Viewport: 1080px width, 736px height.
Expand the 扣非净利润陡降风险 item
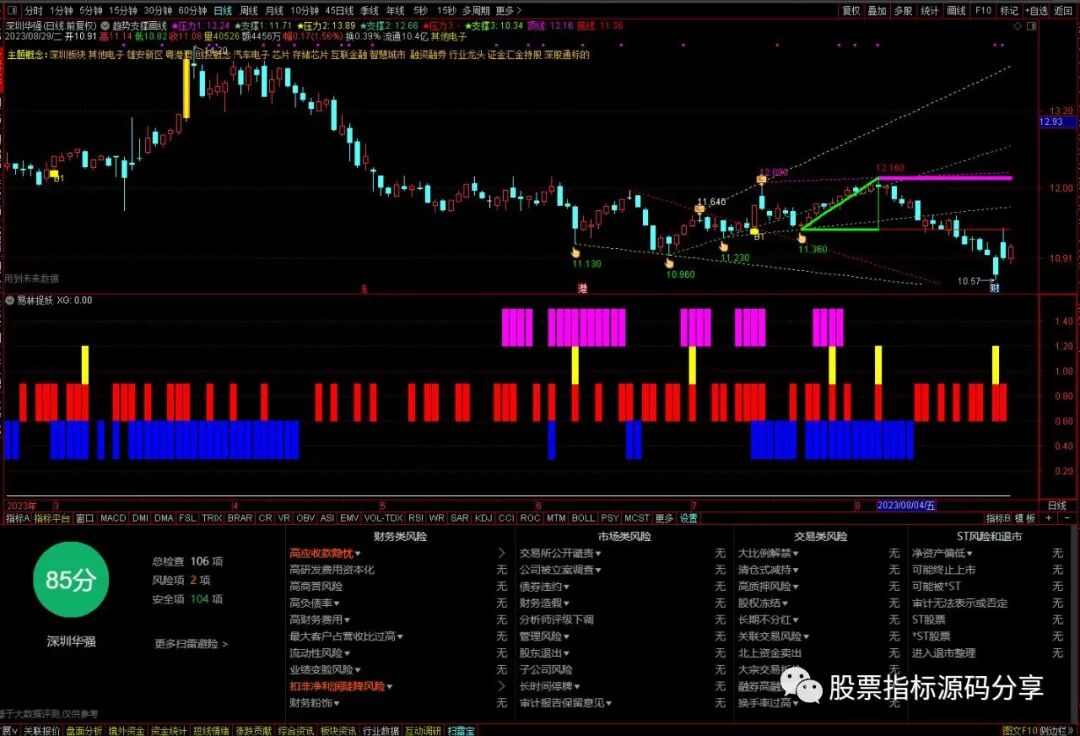point(341,686)
